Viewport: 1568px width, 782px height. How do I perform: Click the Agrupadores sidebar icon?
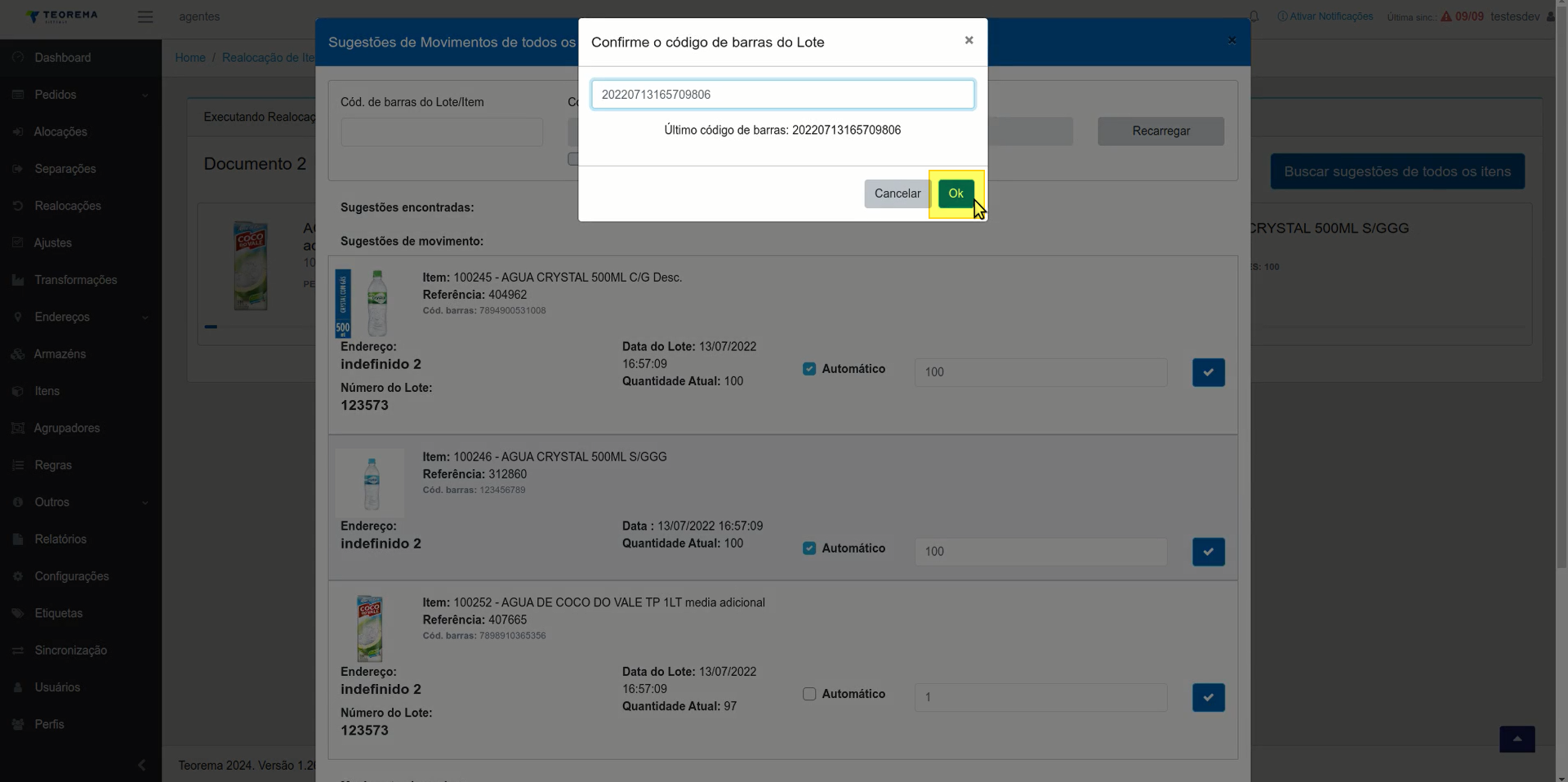[18, 429]
